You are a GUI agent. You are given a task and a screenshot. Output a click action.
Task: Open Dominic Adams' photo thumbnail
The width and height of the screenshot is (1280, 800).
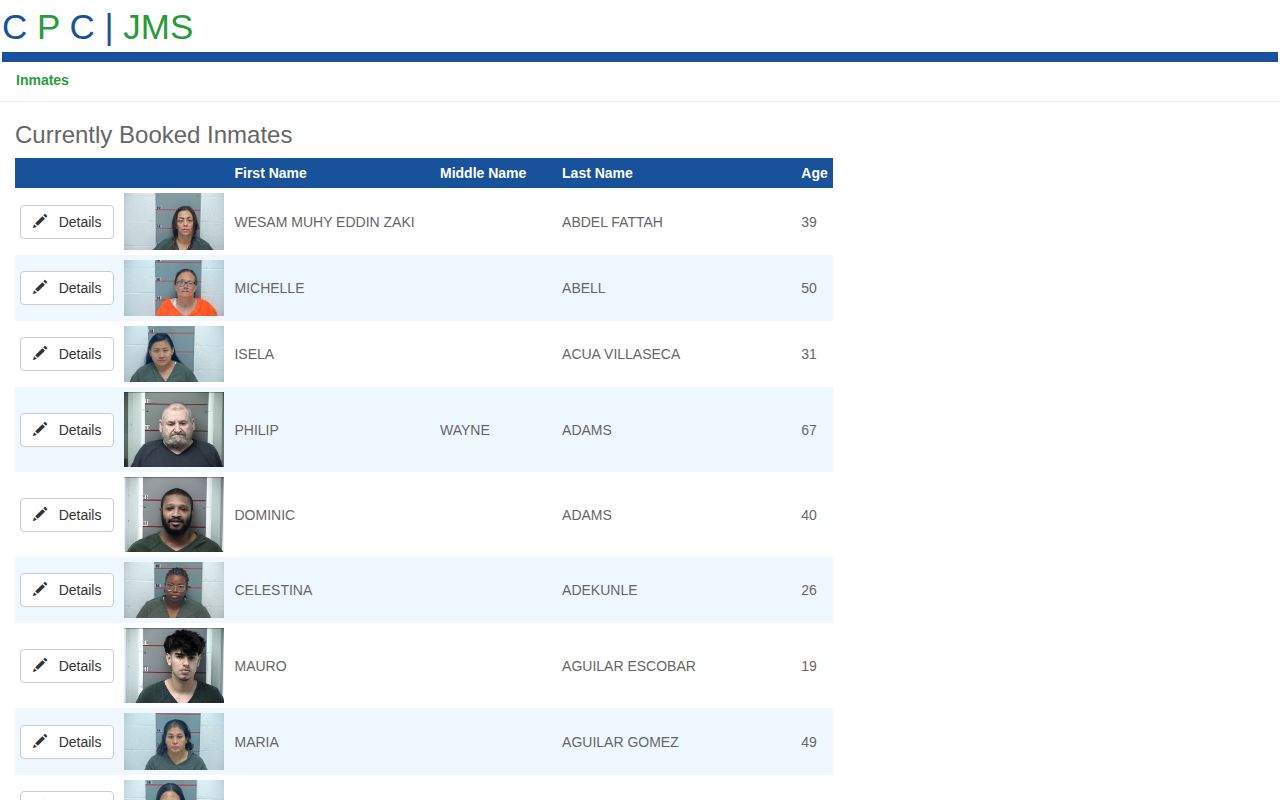click(x=174, y=514)
